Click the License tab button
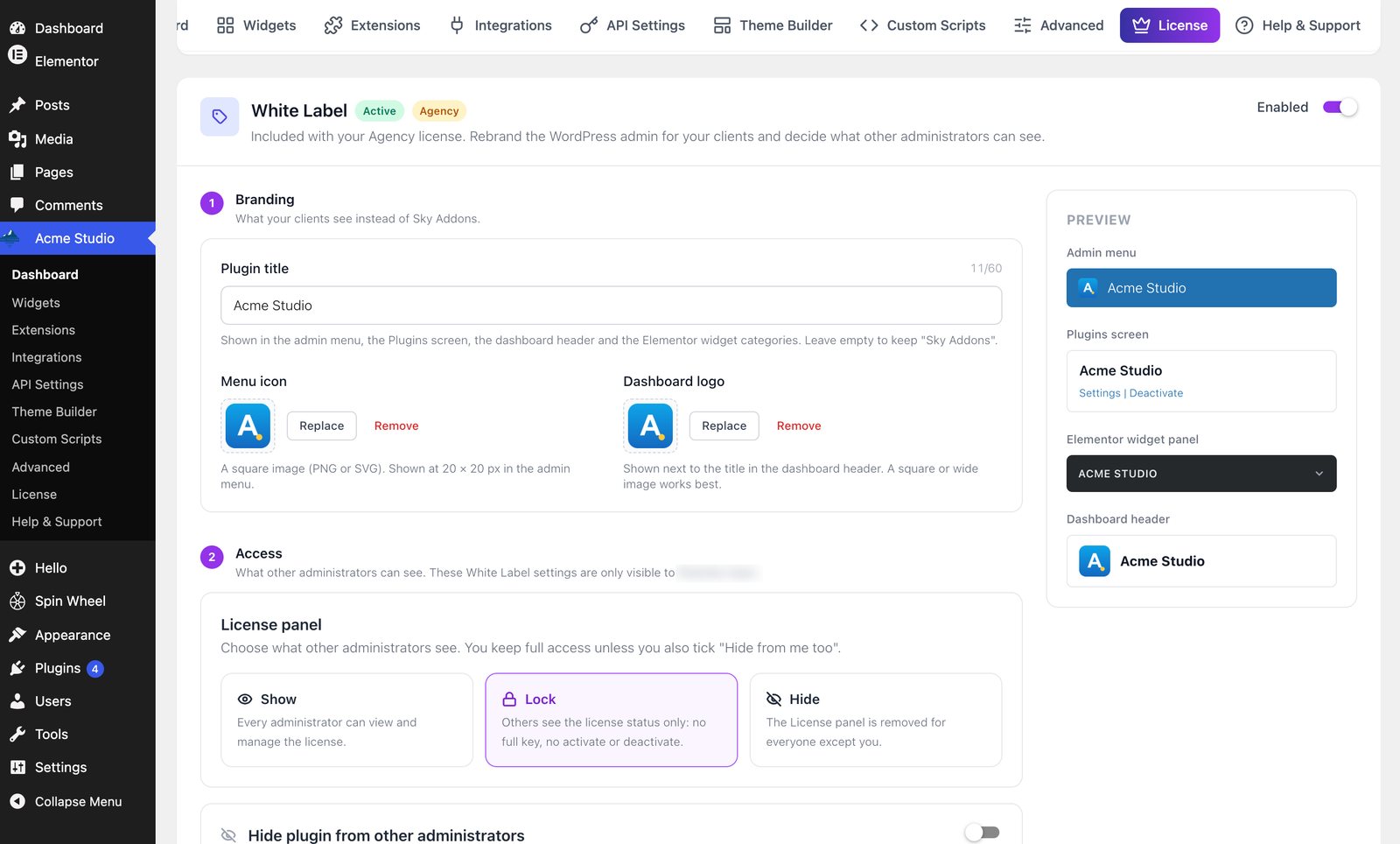This screenshot has width=1400, height=844. 1170,25
